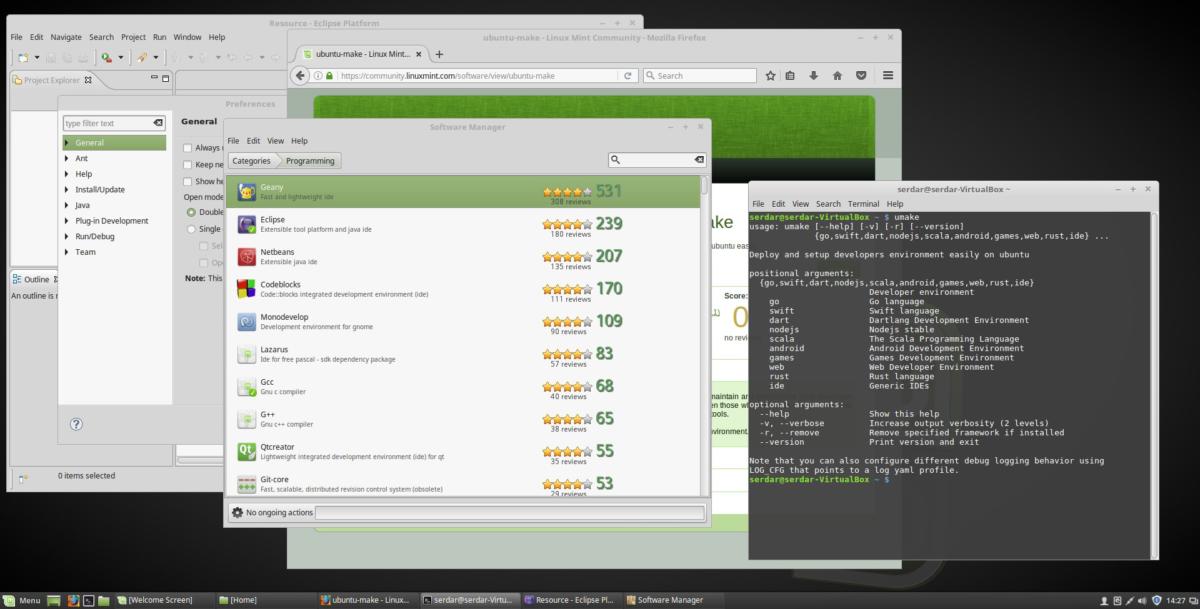
Task: Click the Programming breadcrumb button
Action: click(x=310, y=160)
